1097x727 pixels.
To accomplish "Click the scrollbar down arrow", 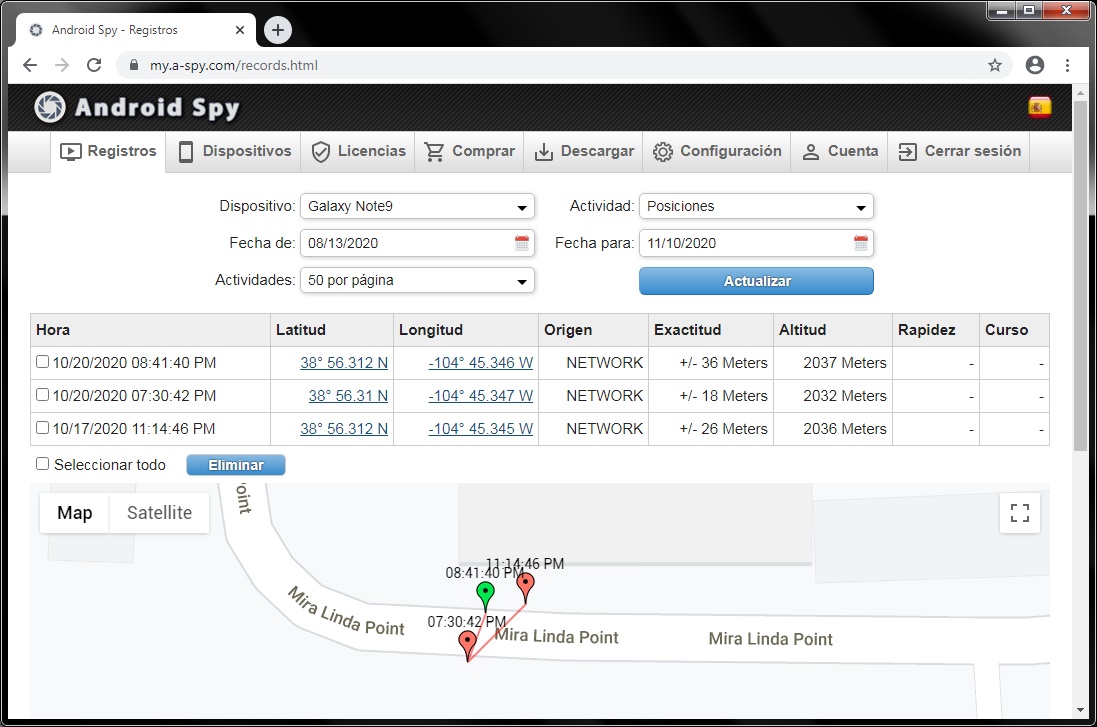I will point(1080,710).
